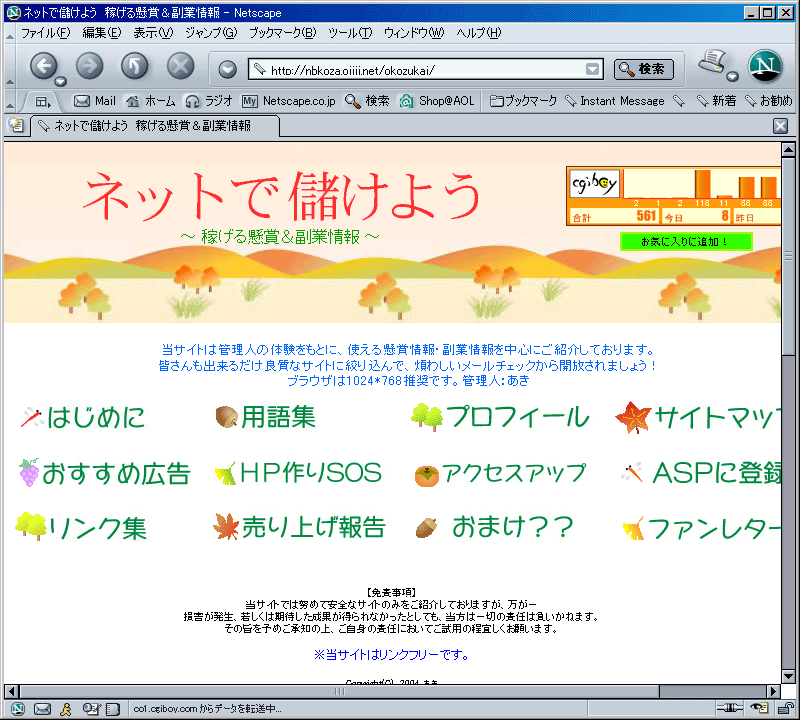
Task: Click the security lock icon in the status bar
Action: pos(785,708)
